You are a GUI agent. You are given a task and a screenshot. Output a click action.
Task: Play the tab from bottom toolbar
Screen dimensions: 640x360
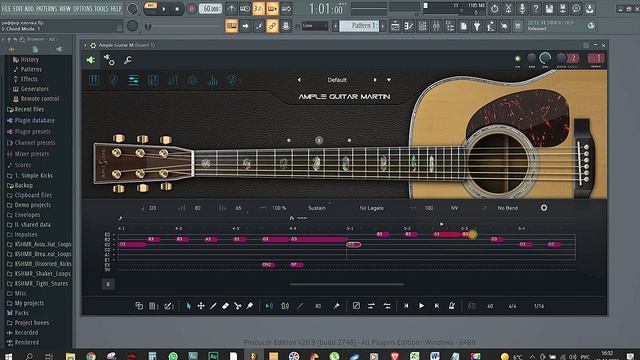[x=421, y=306]
